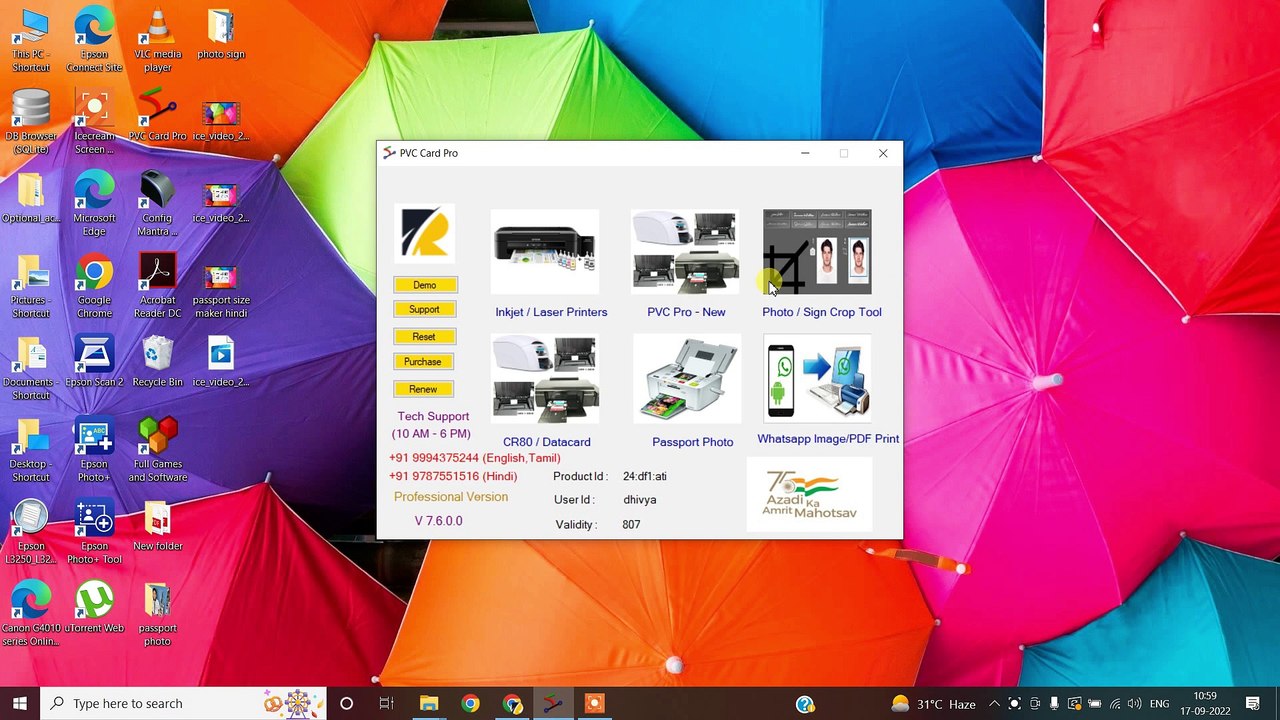Viewport: 1280px width, 720px height.
Task: Click the yellow Demo button
Action: pyautogui.click(x=425, y=285)
